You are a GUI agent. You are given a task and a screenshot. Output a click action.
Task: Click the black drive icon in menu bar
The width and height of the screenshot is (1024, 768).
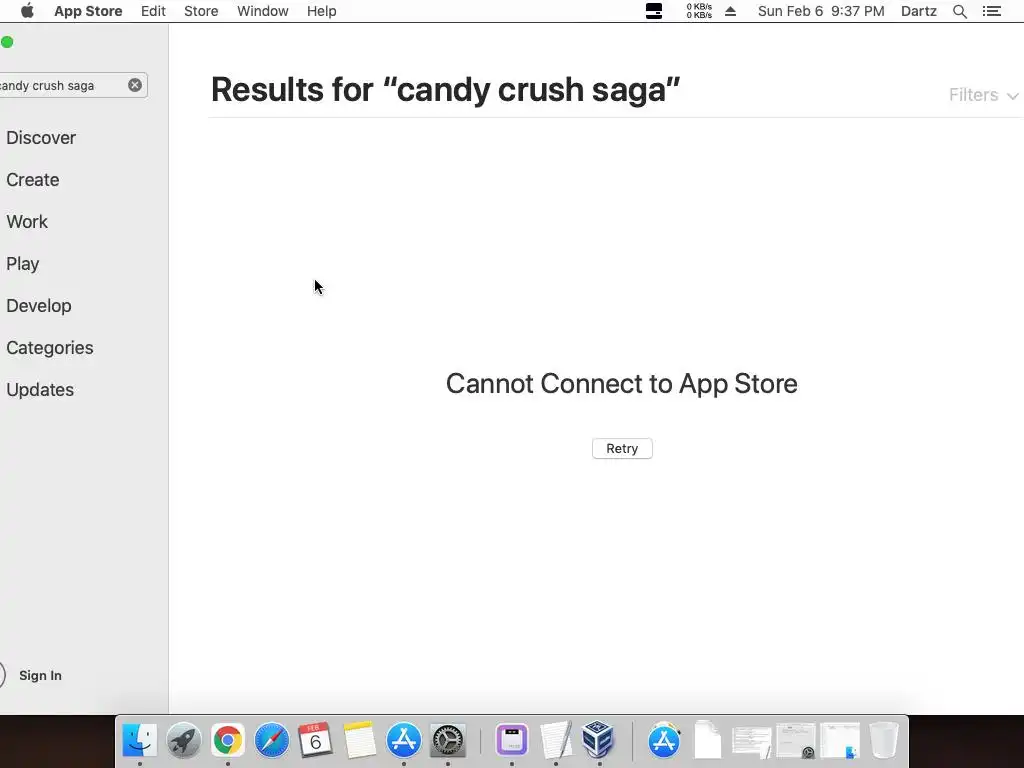(x=654, y=11)
